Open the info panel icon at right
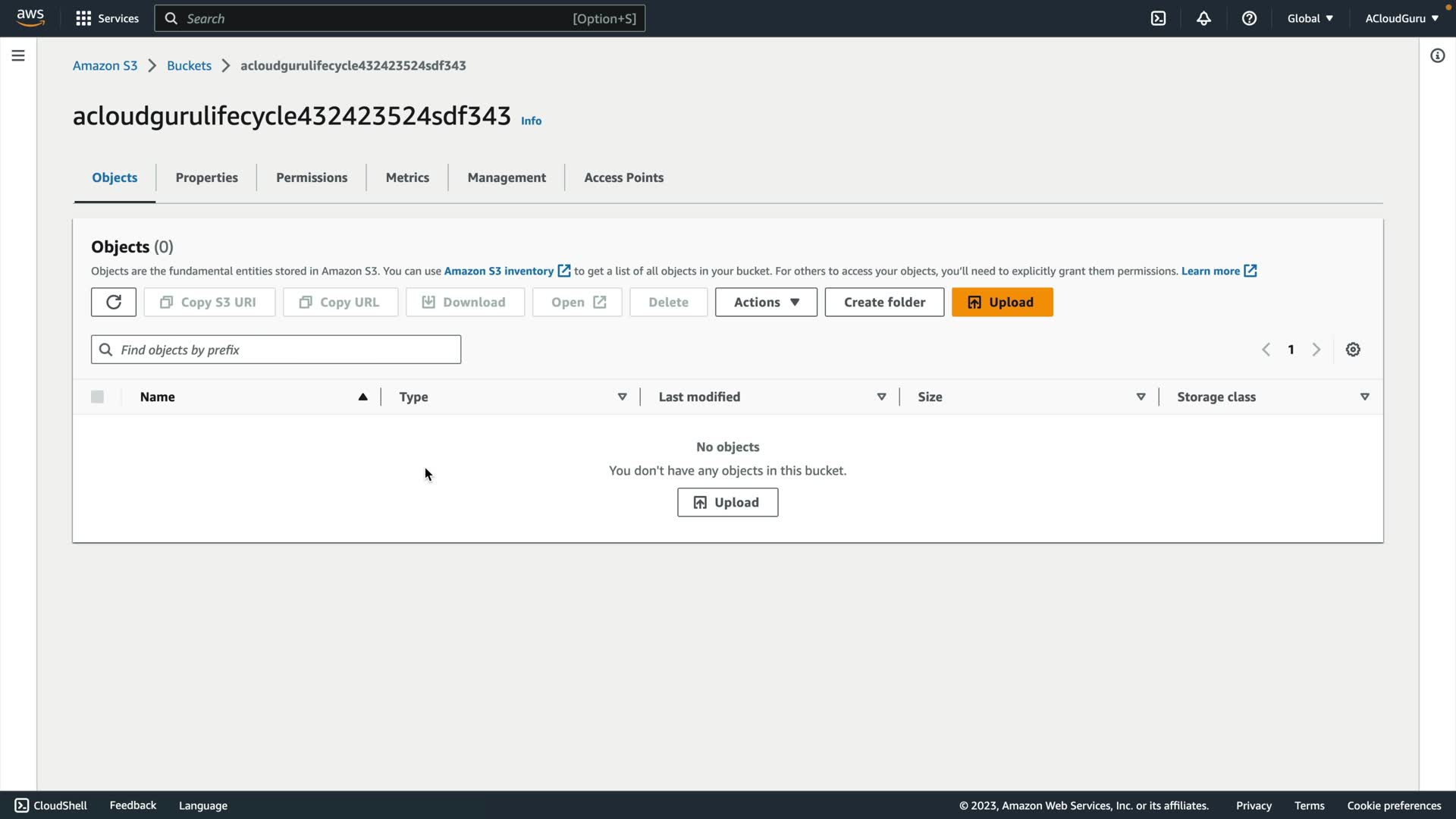The image size is (1456, 819). (1437, 55)
